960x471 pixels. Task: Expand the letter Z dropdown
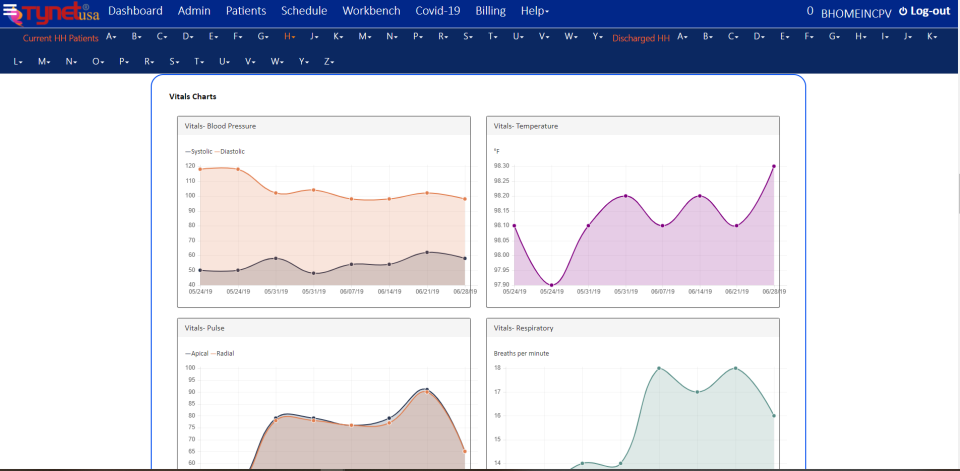pyautogui.click(x=329, y=62)
